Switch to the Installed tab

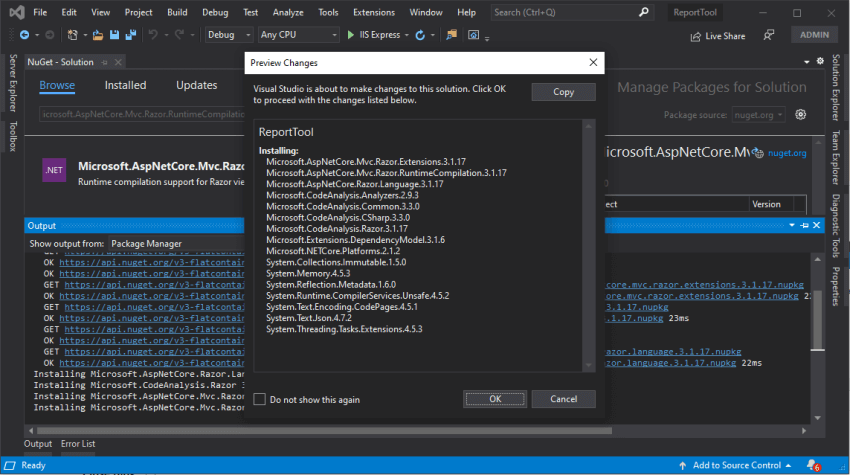click(125, 85)
